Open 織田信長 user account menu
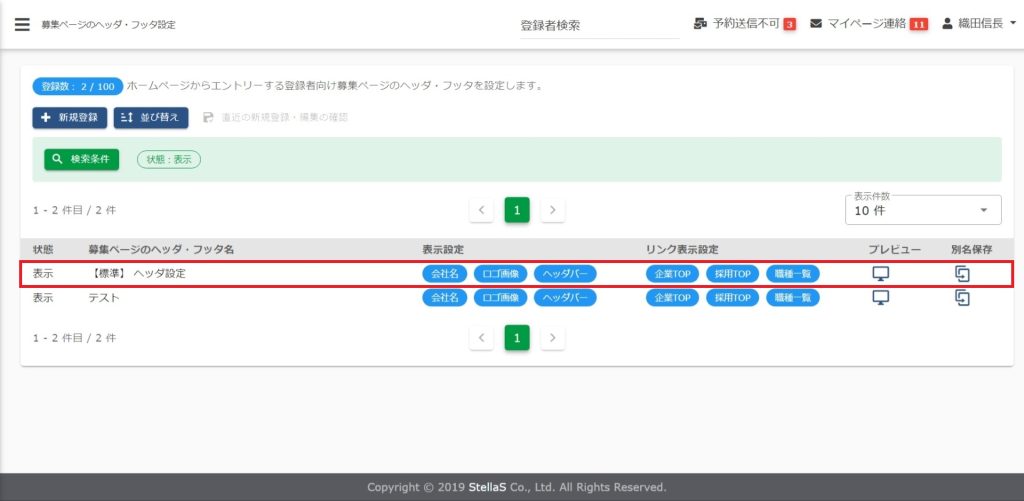 pyautogui.click(x=979, y=24)
